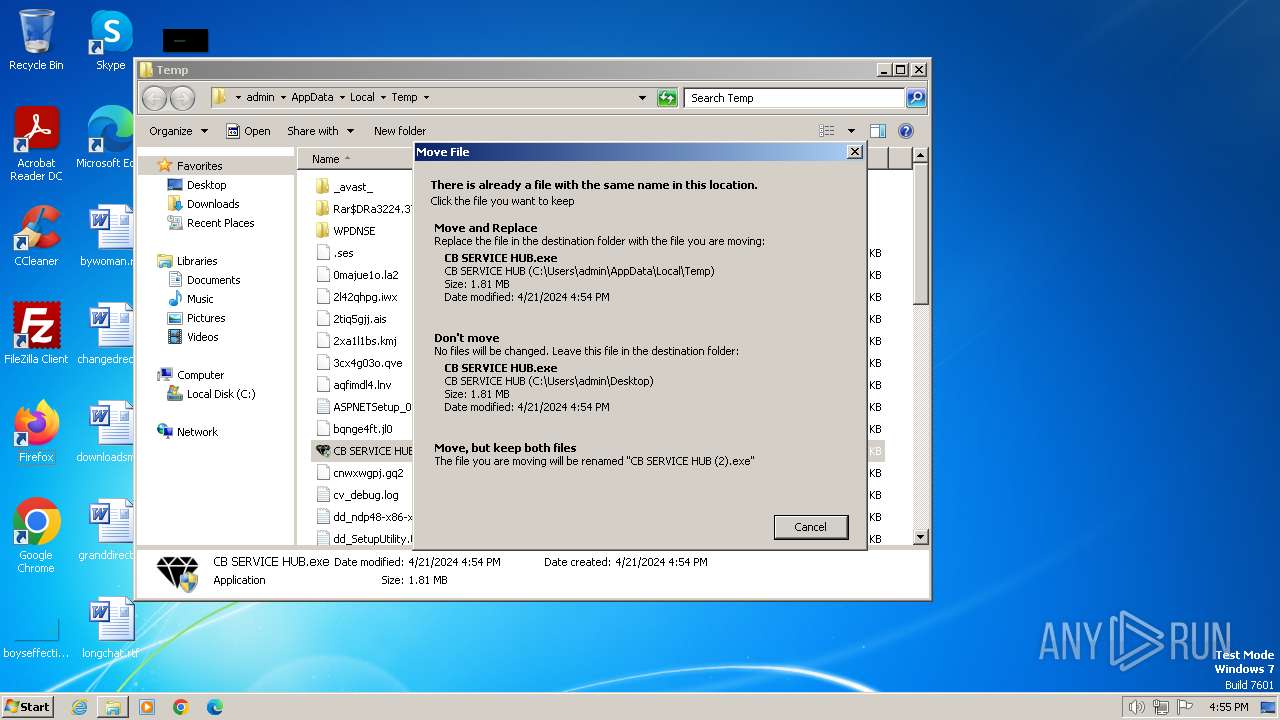Image resolution: width=1280 pixels, height=720 pixels.
Task: Select Downloads under Favorites
Action: pyautogui.click(x=212, y=204)
